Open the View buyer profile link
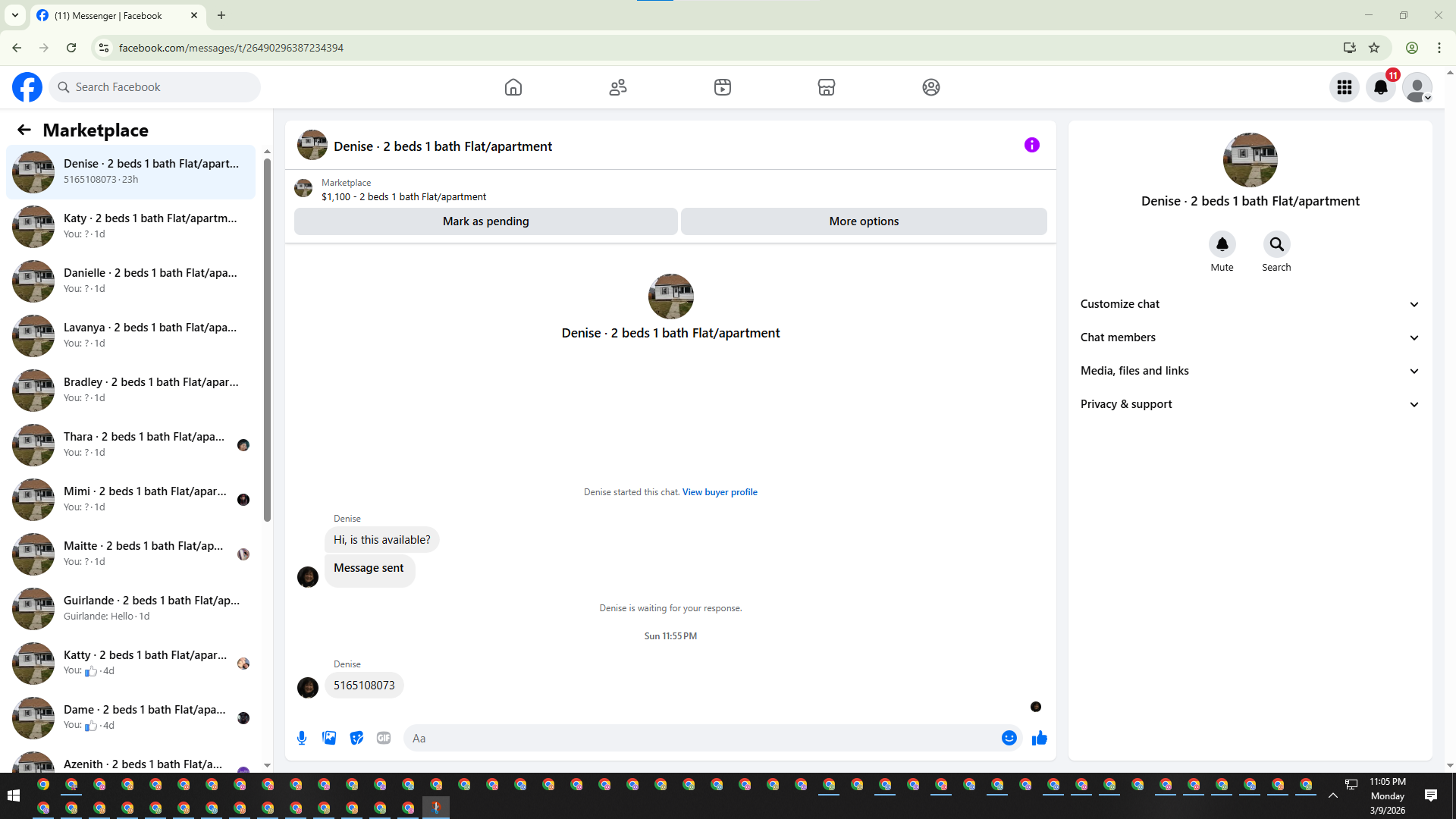This screenshot has height=819, width=1456. pyautogui.click(x=720, y=492)
